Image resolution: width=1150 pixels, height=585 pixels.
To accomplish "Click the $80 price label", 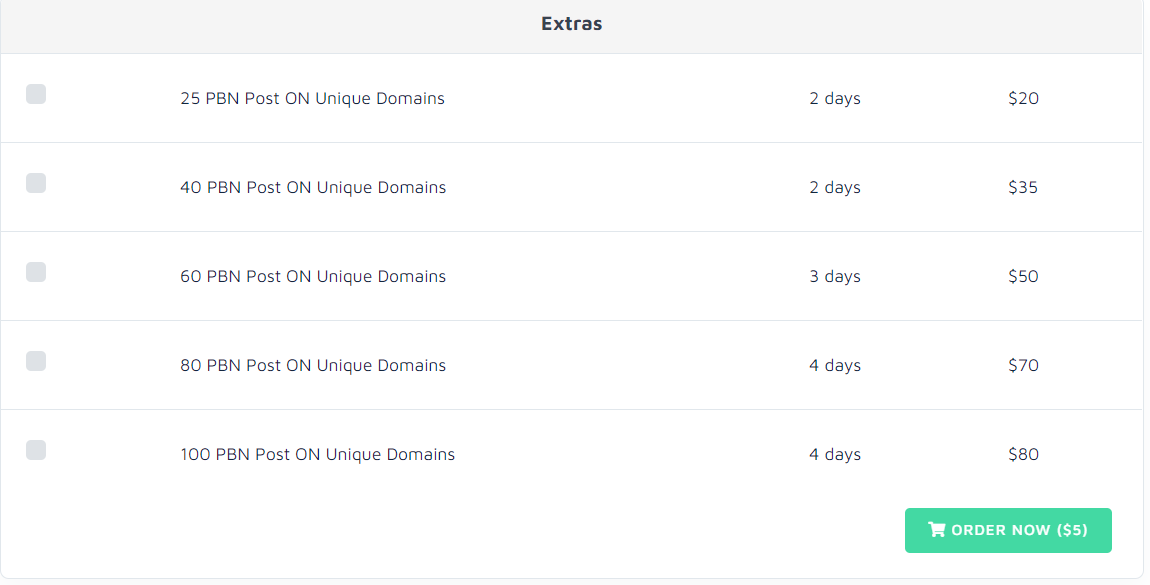I will click(x=1023, y=454).
